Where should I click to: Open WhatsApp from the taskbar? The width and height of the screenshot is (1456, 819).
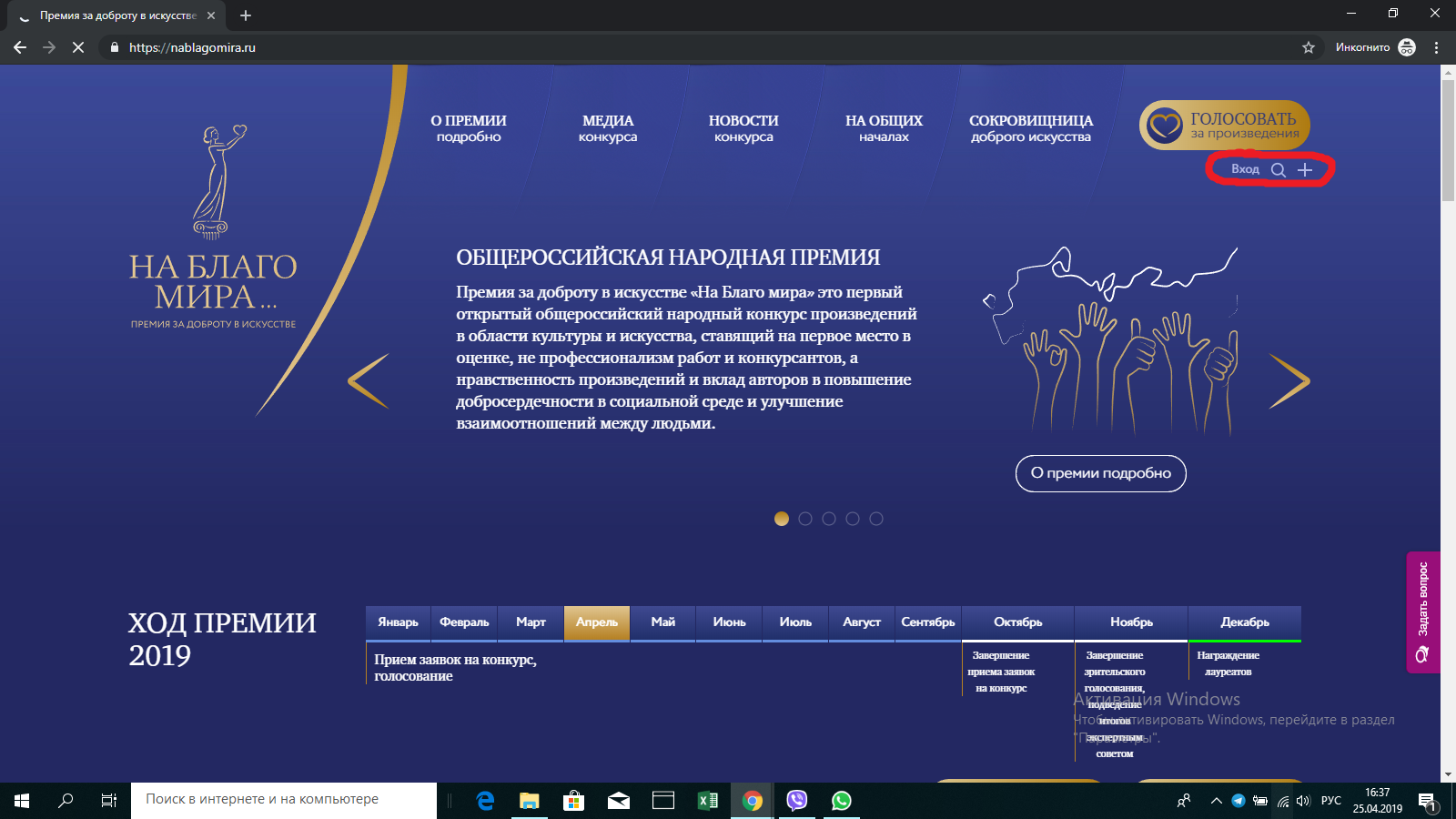click(842, 800)
